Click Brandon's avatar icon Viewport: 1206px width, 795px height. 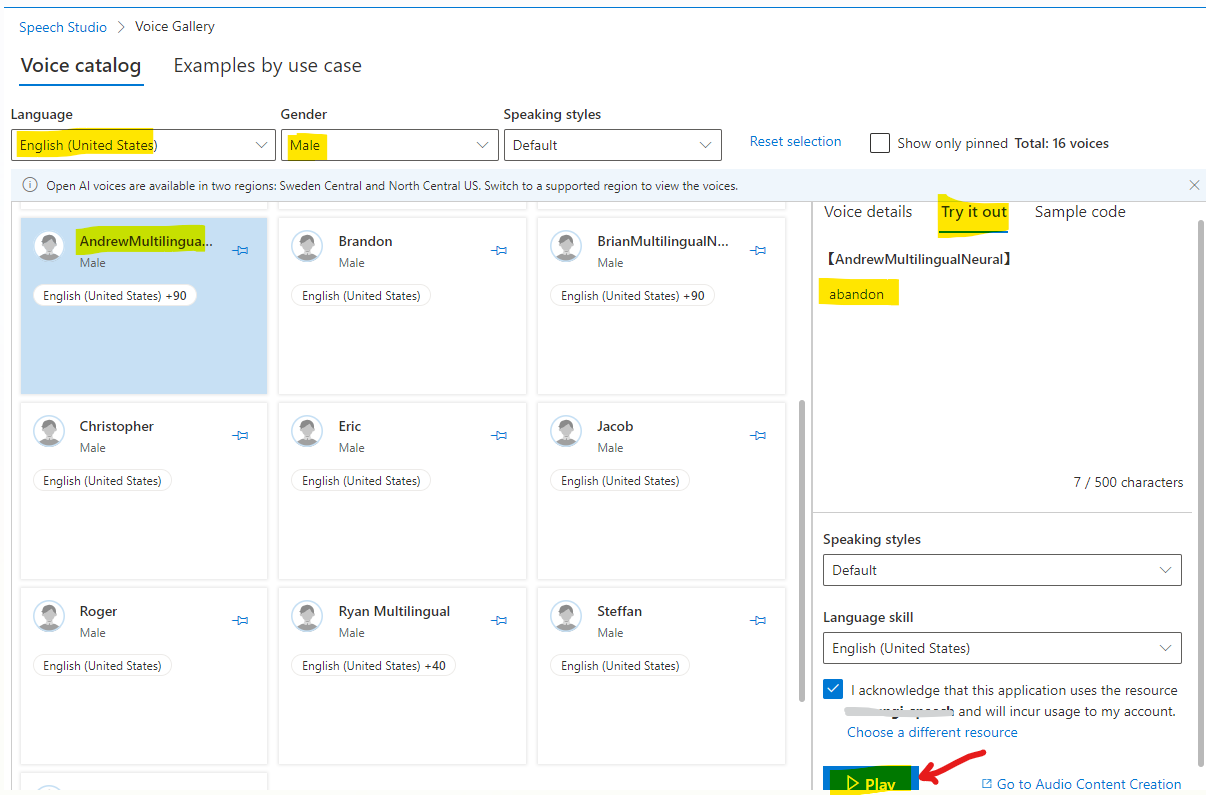pyautogui.click(x=308, y=246)
